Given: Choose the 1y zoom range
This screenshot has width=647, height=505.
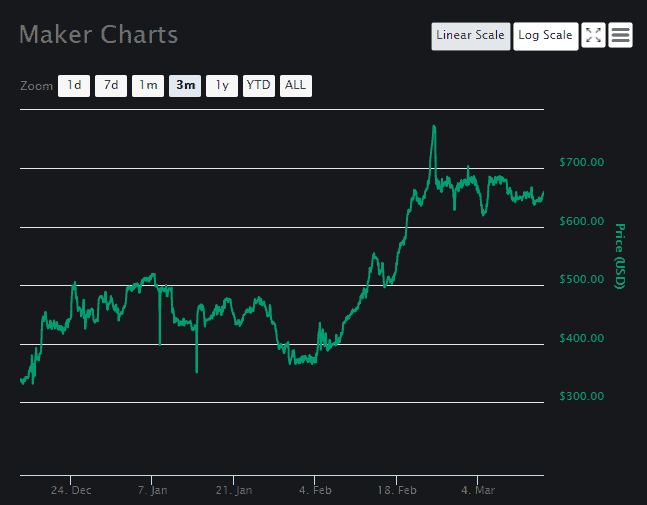Looking at the screenshot, I should tap(222, 86).
